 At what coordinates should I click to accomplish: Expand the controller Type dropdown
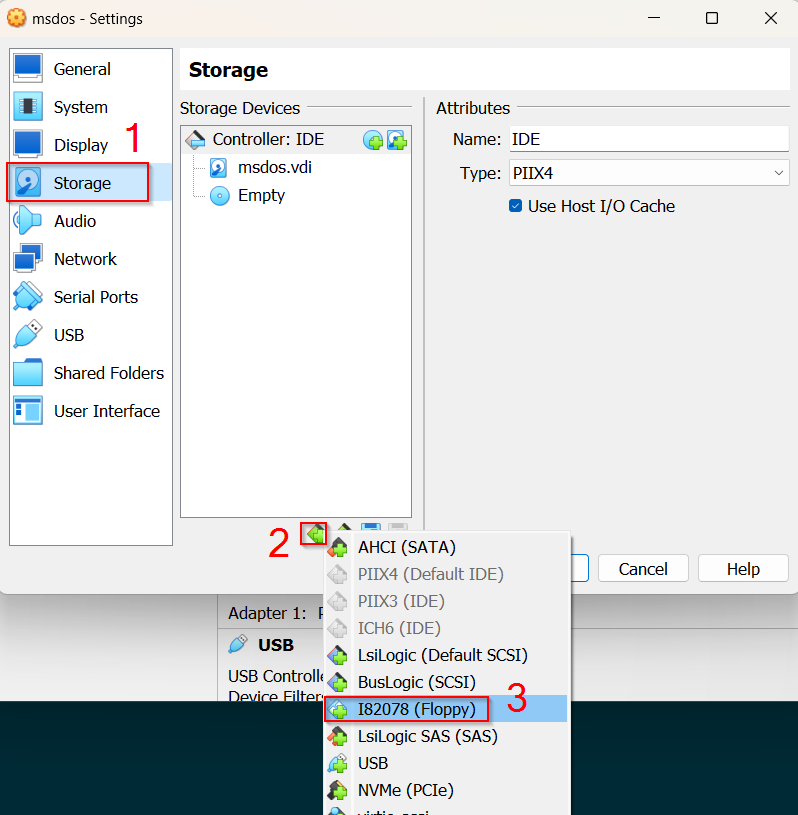click(648, 173)
